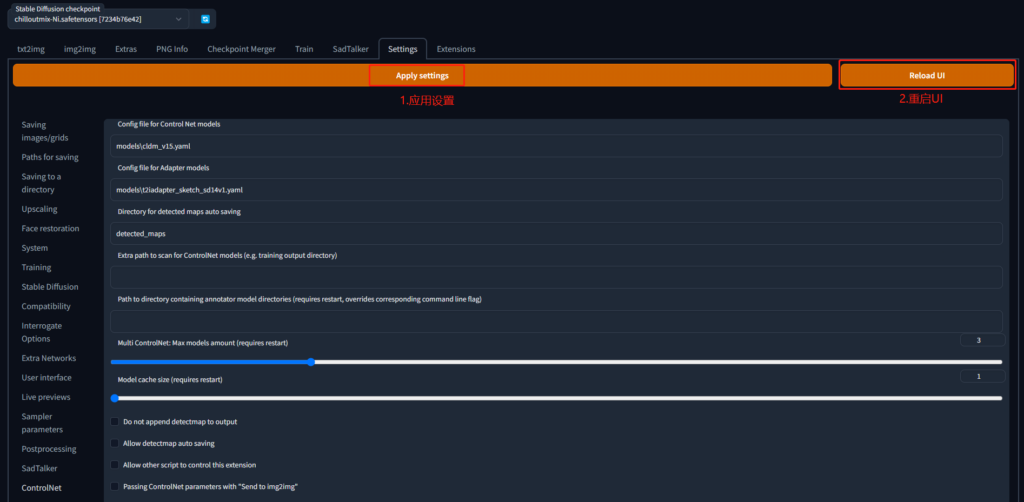Open the System settings section

(x=35, y=248)
